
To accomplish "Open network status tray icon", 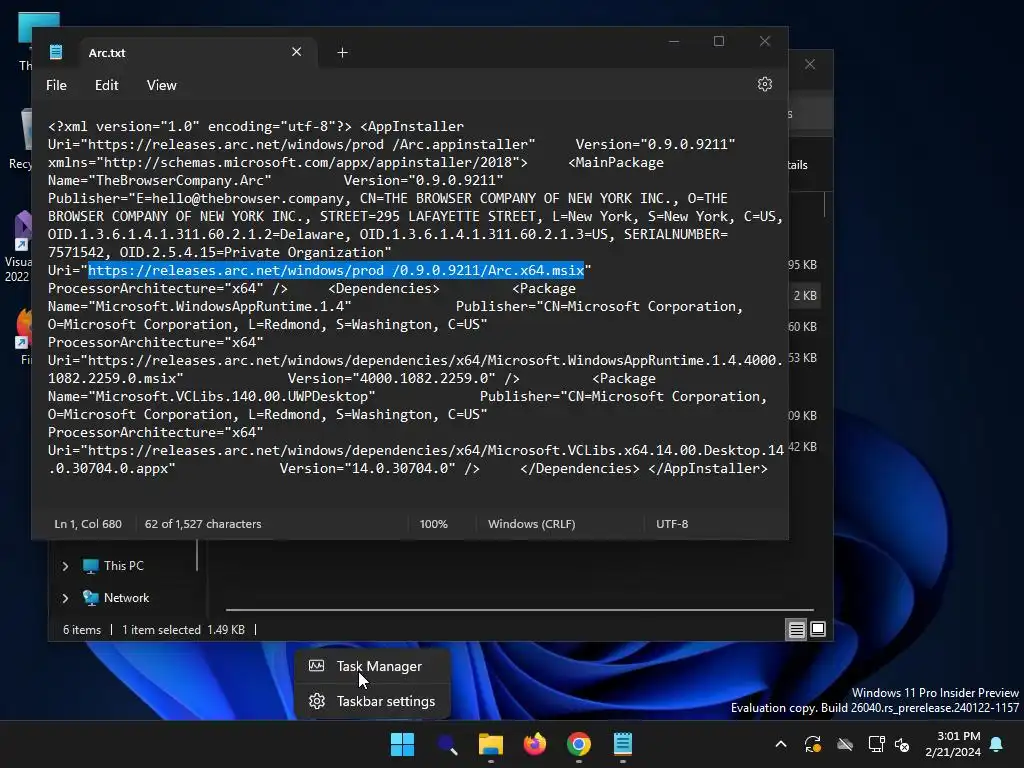I will click(876, 744).
